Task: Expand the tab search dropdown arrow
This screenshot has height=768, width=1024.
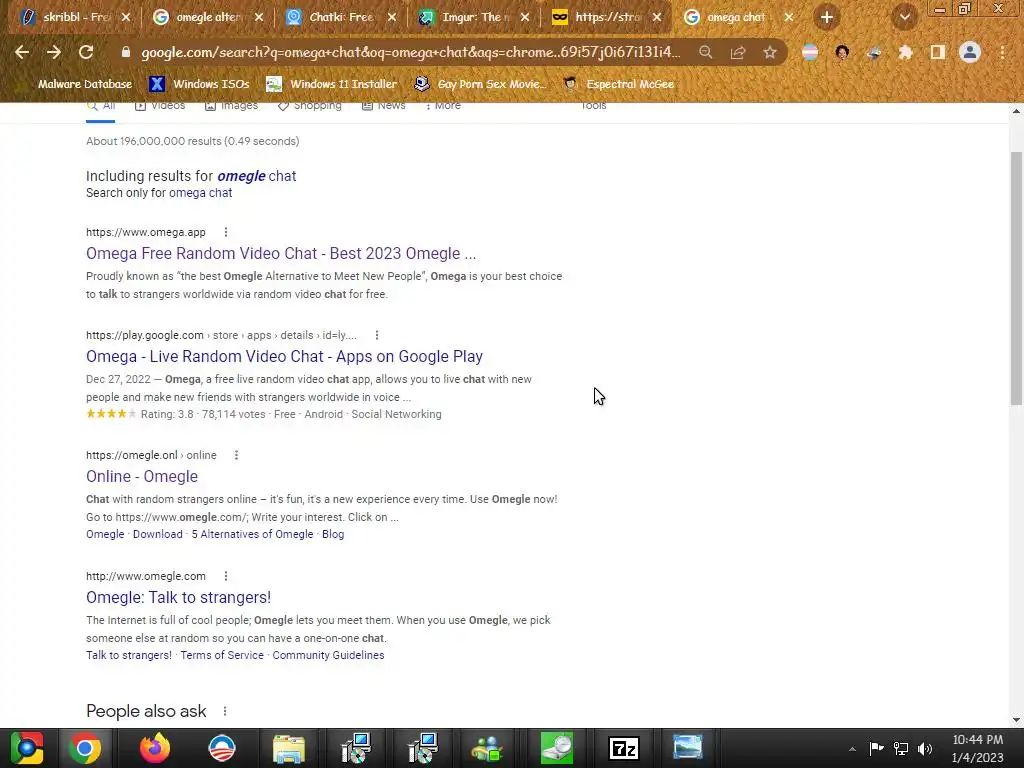Action: (904, 17)
